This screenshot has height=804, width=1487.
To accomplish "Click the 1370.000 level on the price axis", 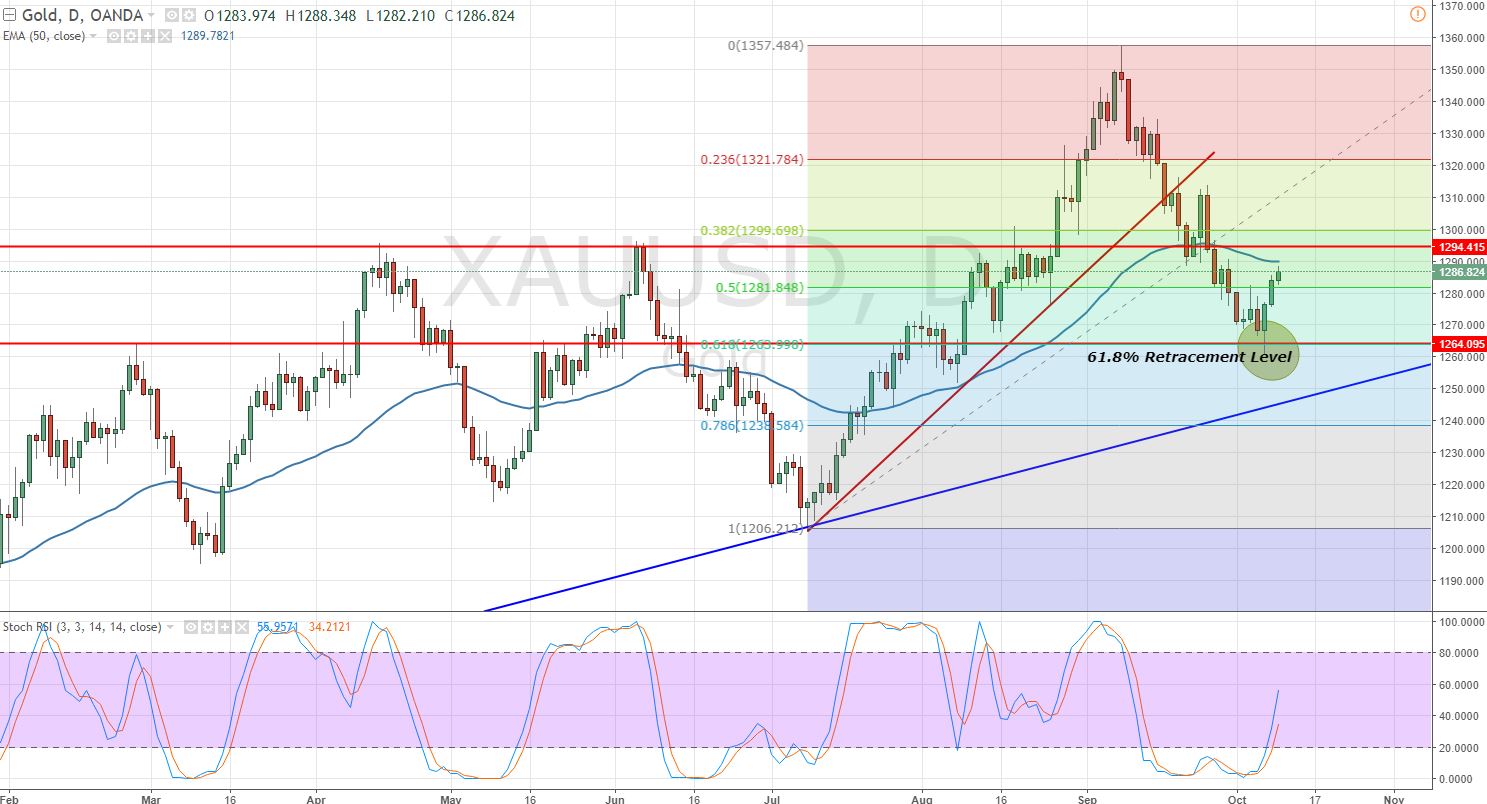I will (1461, 6).
